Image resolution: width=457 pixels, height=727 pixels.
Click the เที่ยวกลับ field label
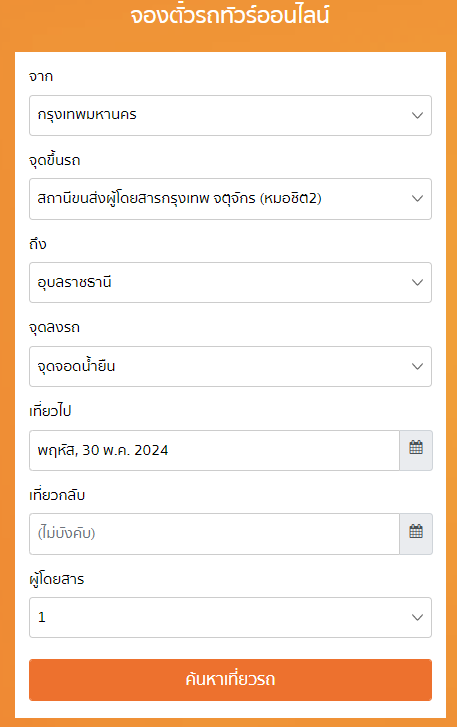[x=57, y=495]
